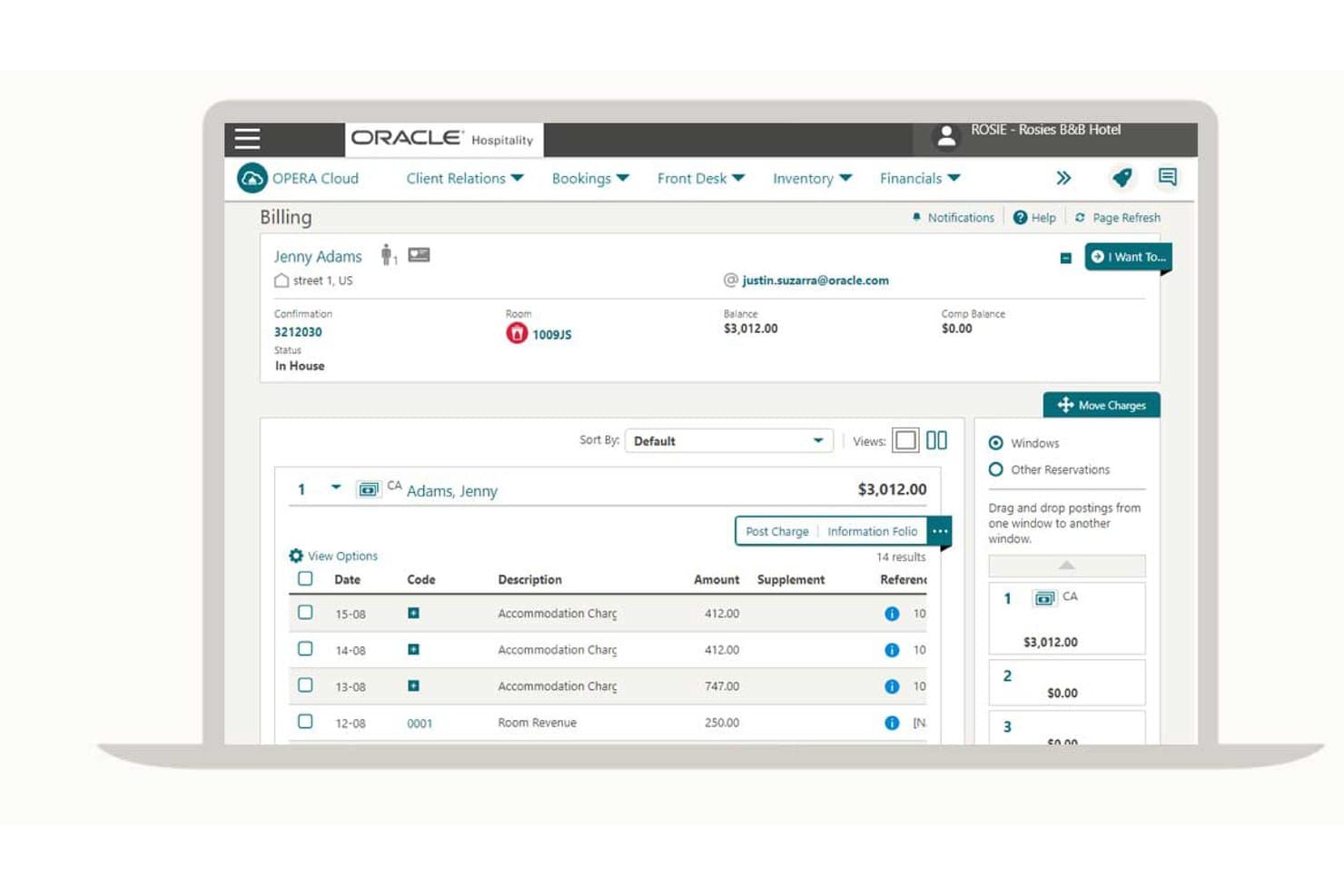1344x896 pixels.
Task: Switch to single window view icon
Action: [905, 440]
